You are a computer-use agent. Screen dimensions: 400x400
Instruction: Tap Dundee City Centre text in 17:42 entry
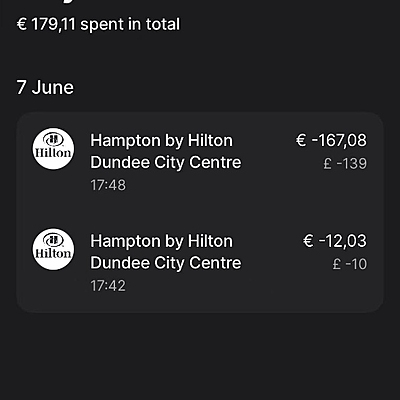[166, 263]
